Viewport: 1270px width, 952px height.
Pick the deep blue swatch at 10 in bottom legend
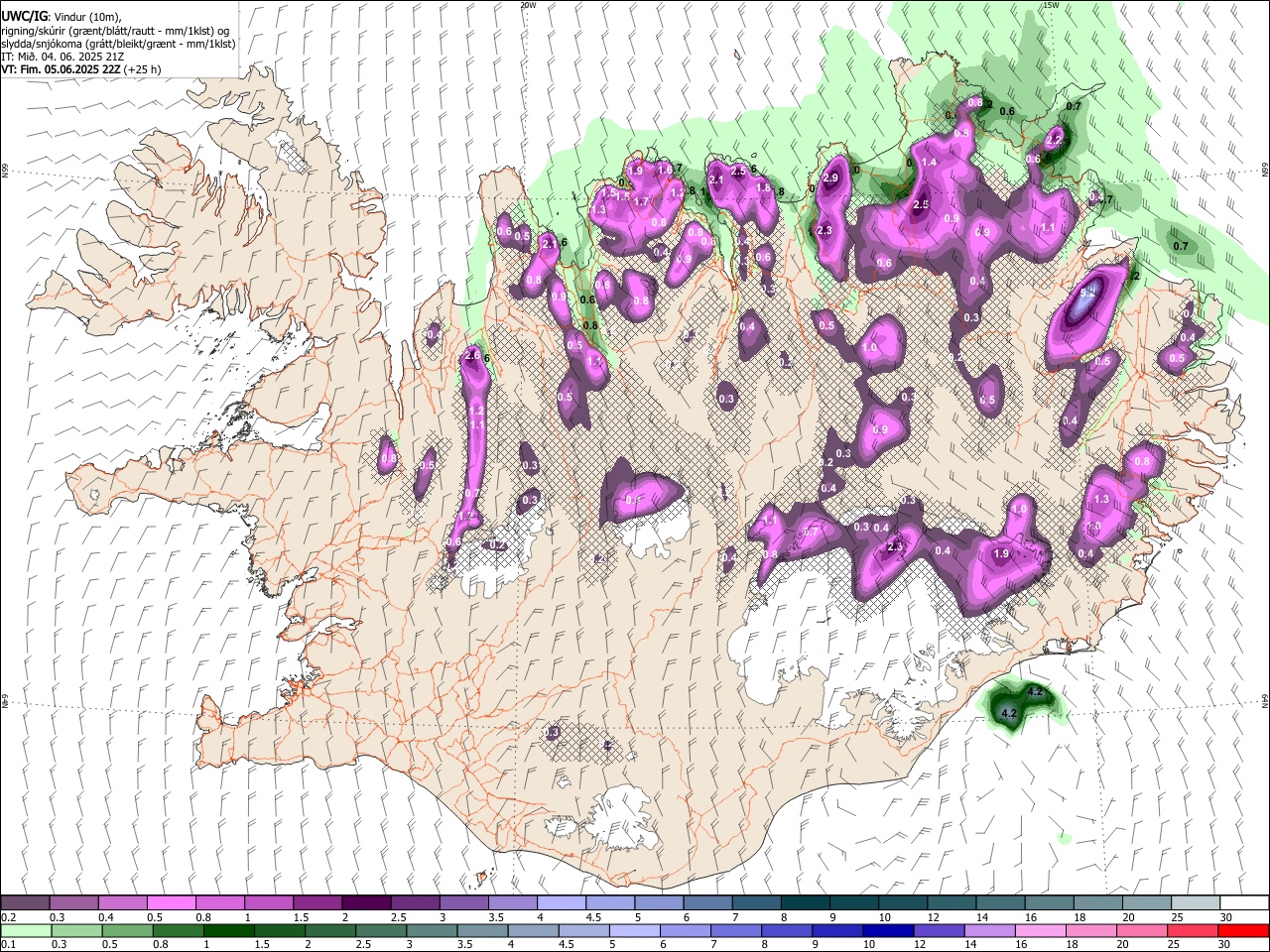coord(887,930)
